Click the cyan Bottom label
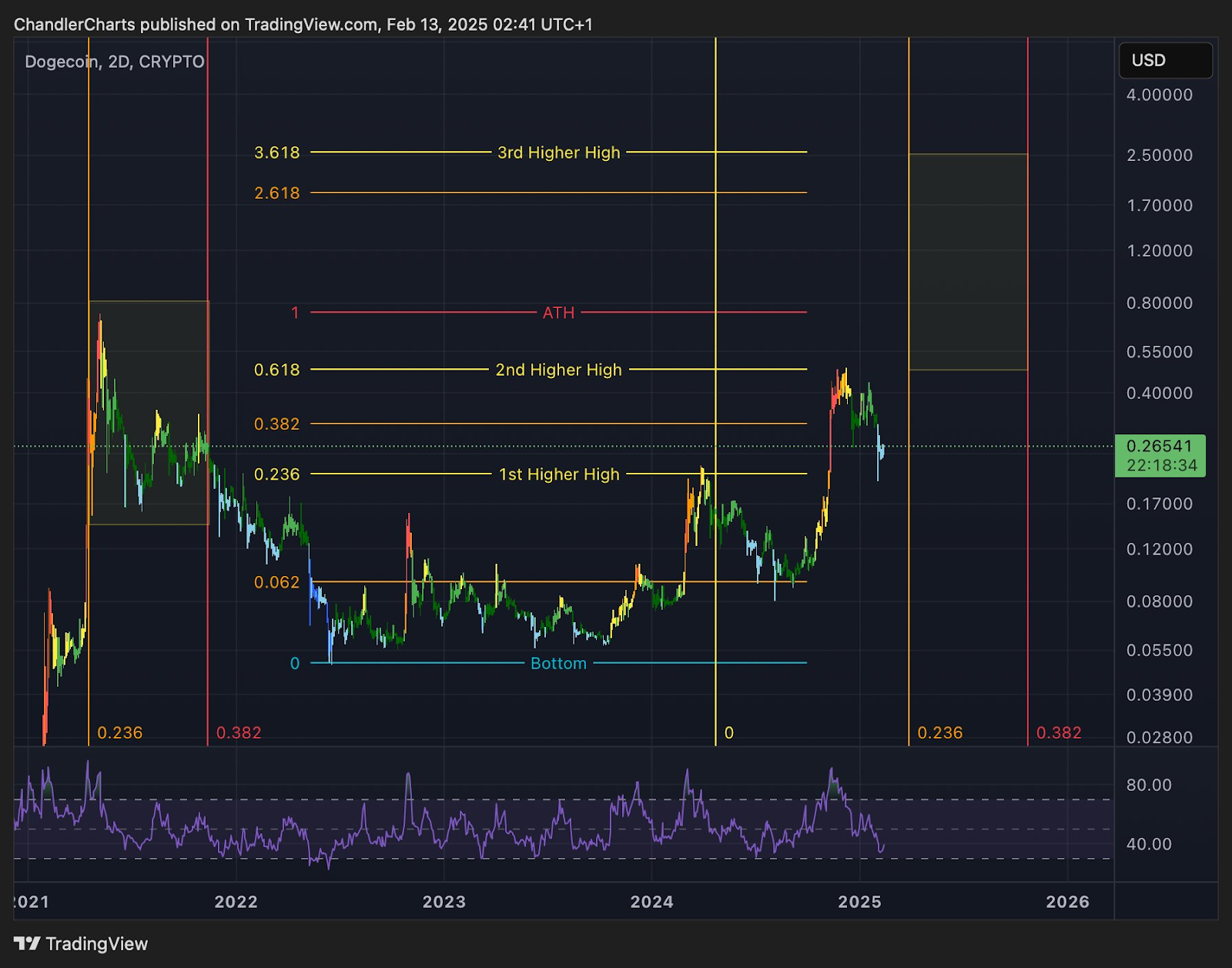Screen dimensions: 1232x968 (x=558, y=663)
